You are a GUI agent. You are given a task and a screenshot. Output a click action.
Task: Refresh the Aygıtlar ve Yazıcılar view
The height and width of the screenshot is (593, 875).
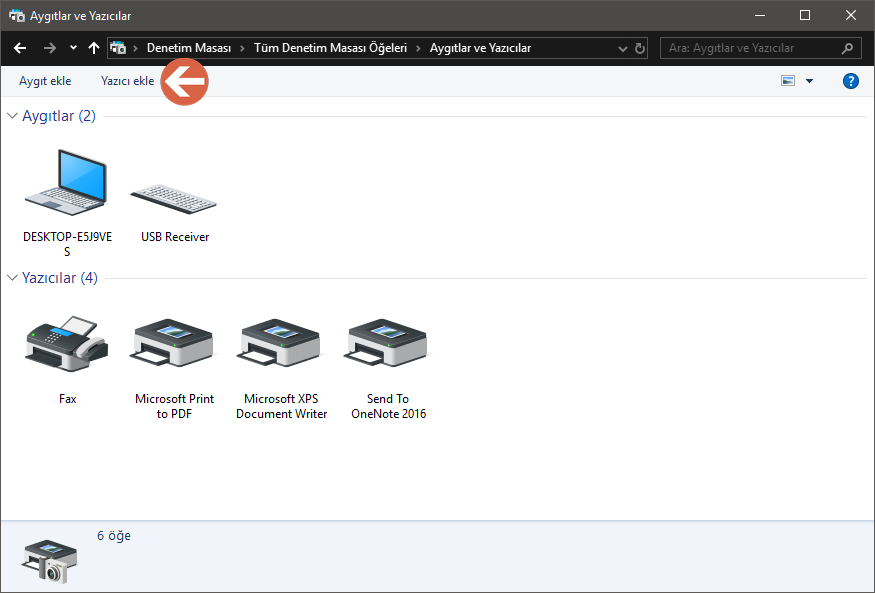(640, 49)
